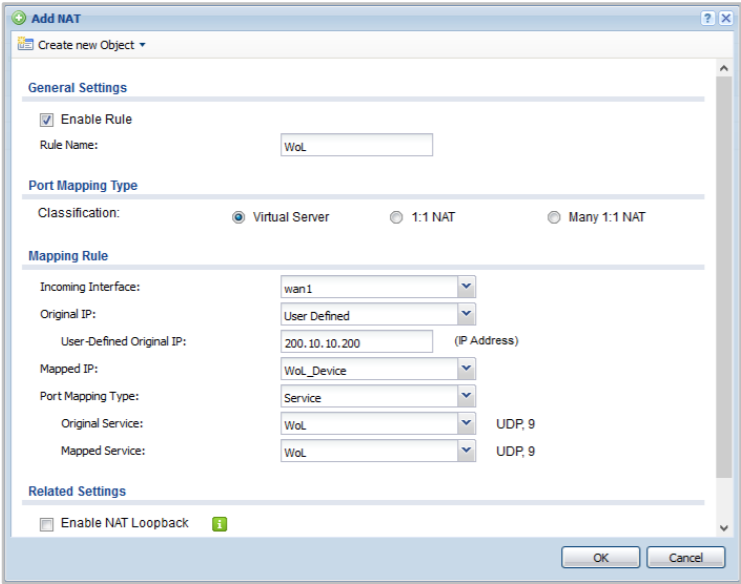Click the green Add NAT title icon
Screen dimensions: 741x584
[18, 18]
